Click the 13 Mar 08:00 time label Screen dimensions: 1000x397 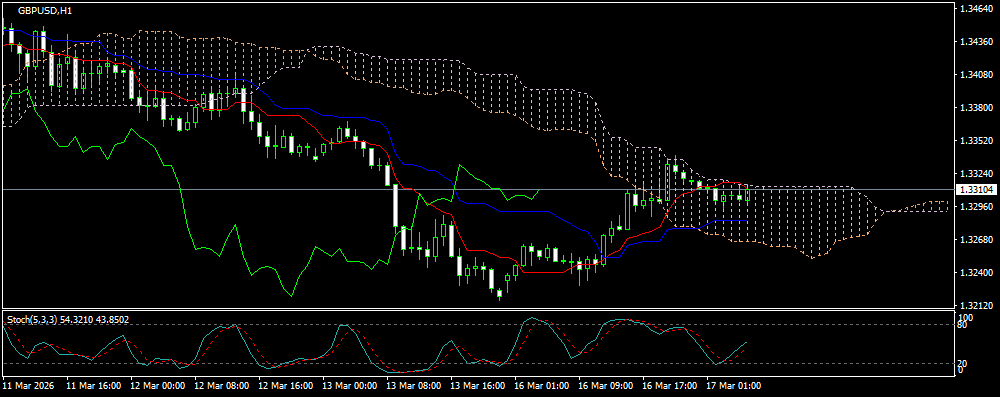click(413, 386)
